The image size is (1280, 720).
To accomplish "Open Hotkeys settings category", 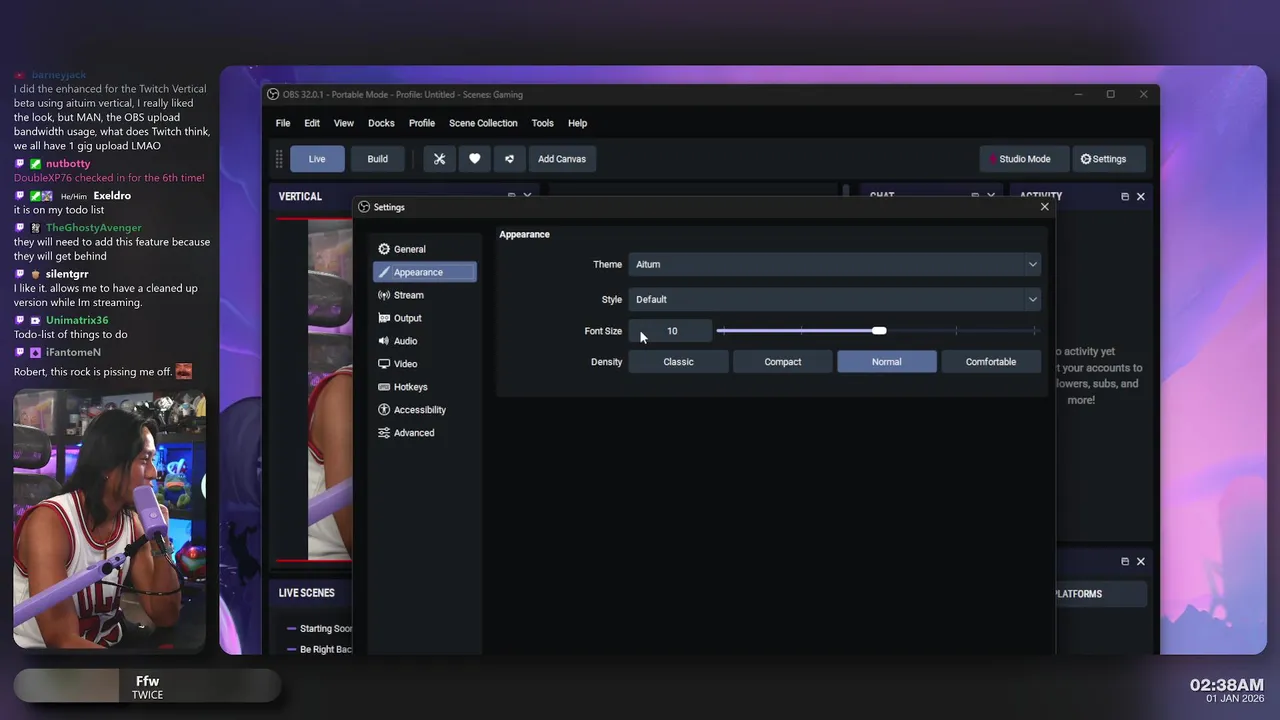I will point(424,387).
